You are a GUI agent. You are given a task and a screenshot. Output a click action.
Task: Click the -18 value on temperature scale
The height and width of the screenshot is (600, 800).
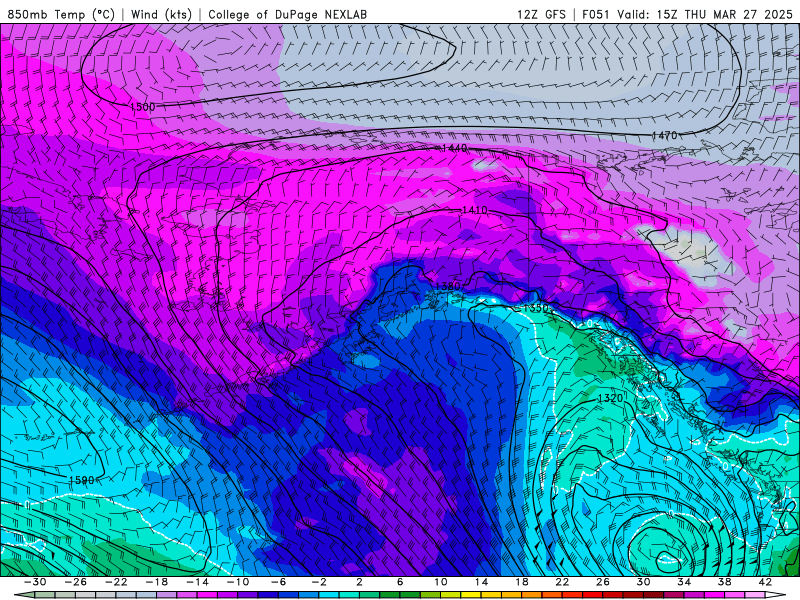157,582
